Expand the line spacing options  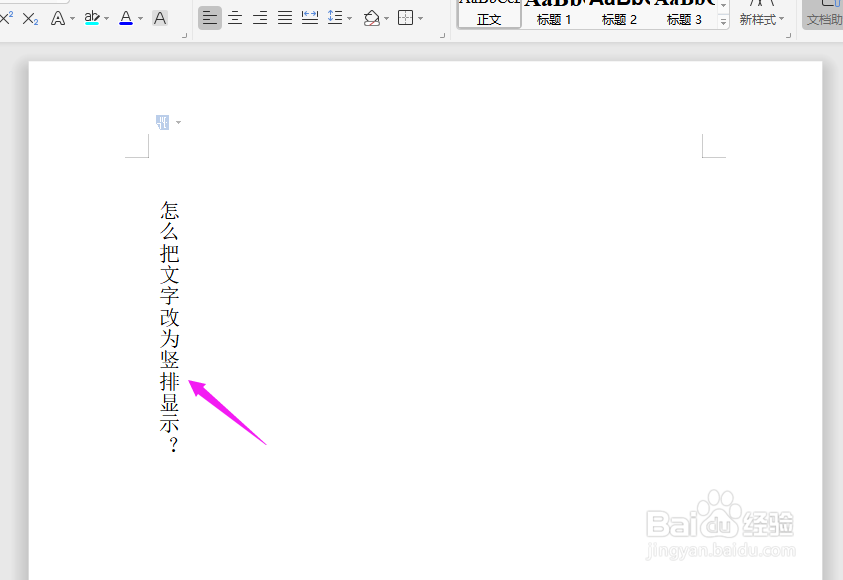[x=348, y=17]
